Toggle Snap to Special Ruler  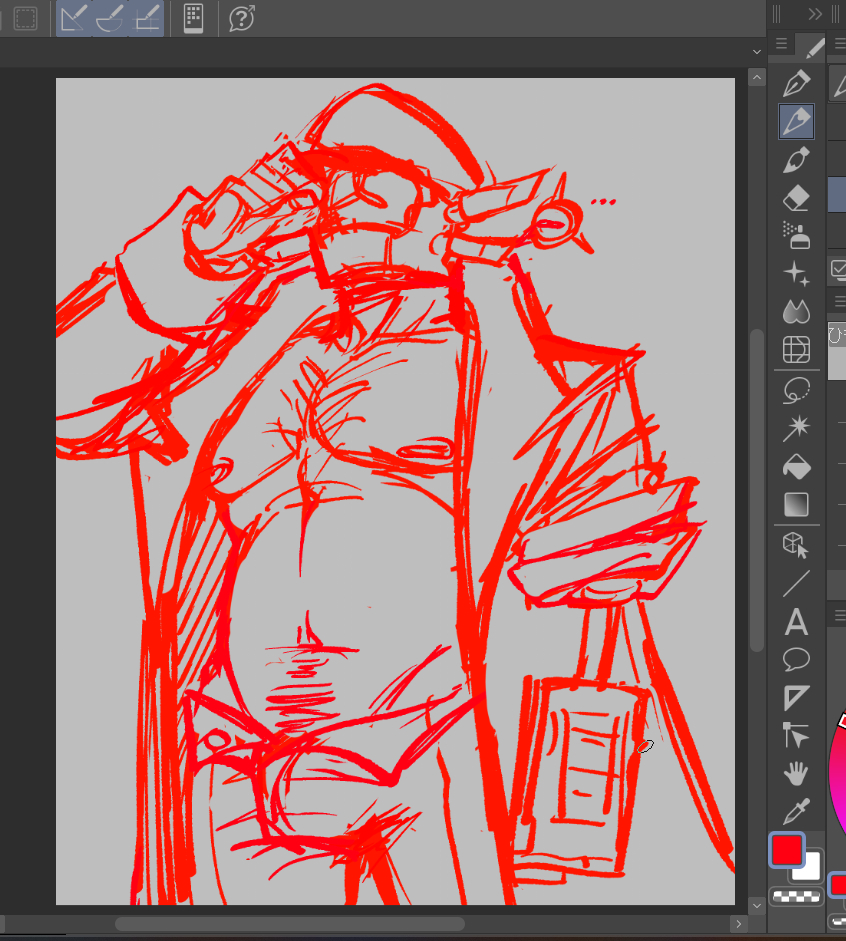coord(110,18)
